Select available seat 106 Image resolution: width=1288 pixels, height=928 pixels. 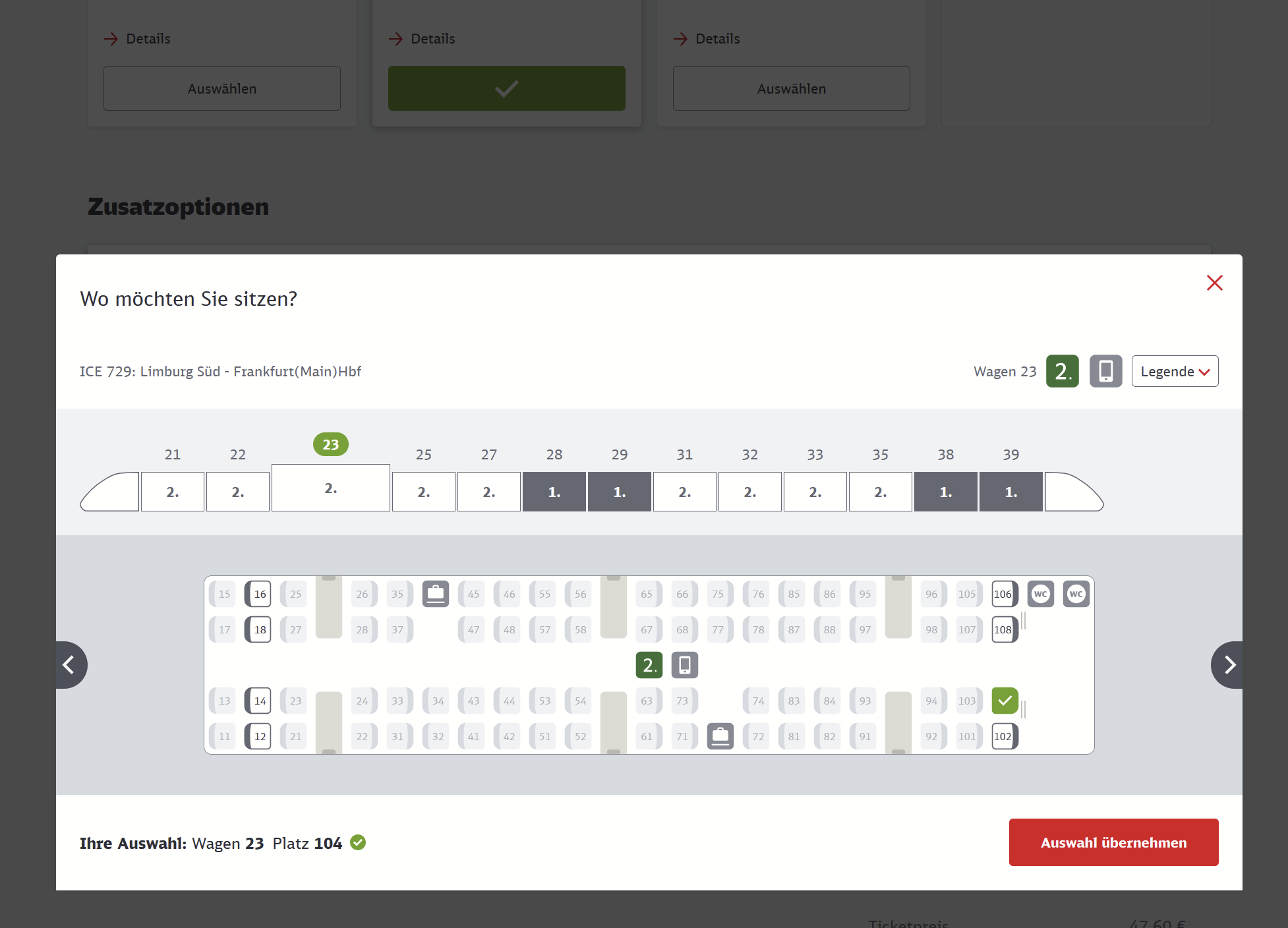(1005, 594)
